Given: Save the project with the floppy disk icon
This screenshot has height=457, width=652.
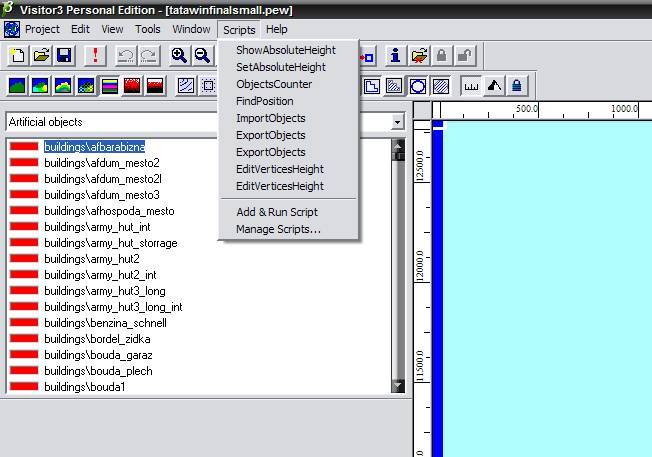Looking at the screenshot, I should (x=64, y=55).
